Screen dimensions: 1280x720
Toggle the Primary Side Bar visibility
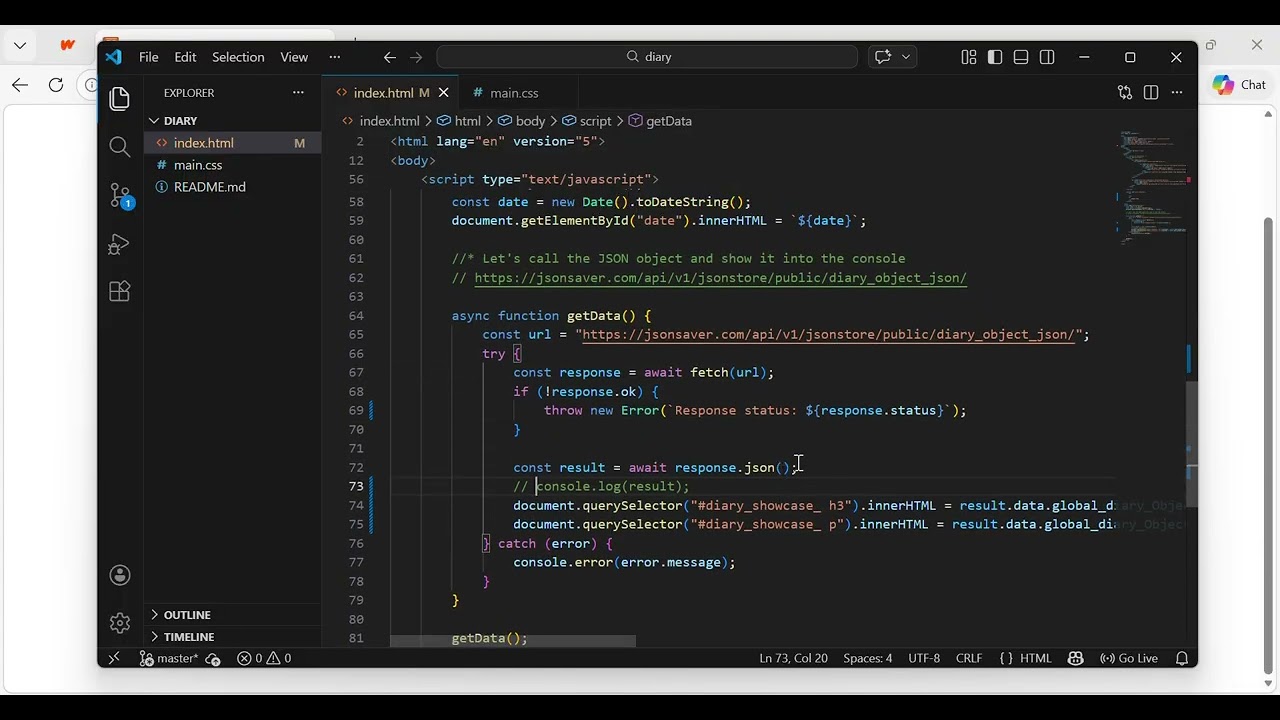995,57
